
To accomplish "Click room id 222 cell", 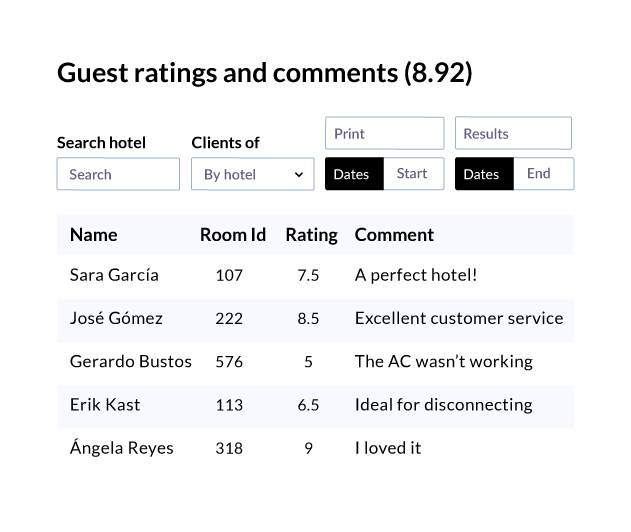I will pos(229,319).
